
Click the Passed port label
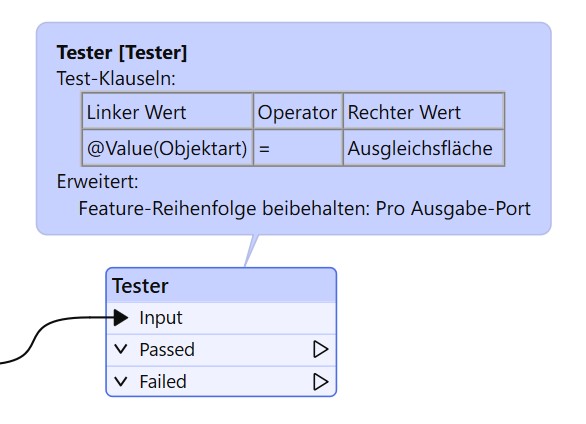coord(167,350)
